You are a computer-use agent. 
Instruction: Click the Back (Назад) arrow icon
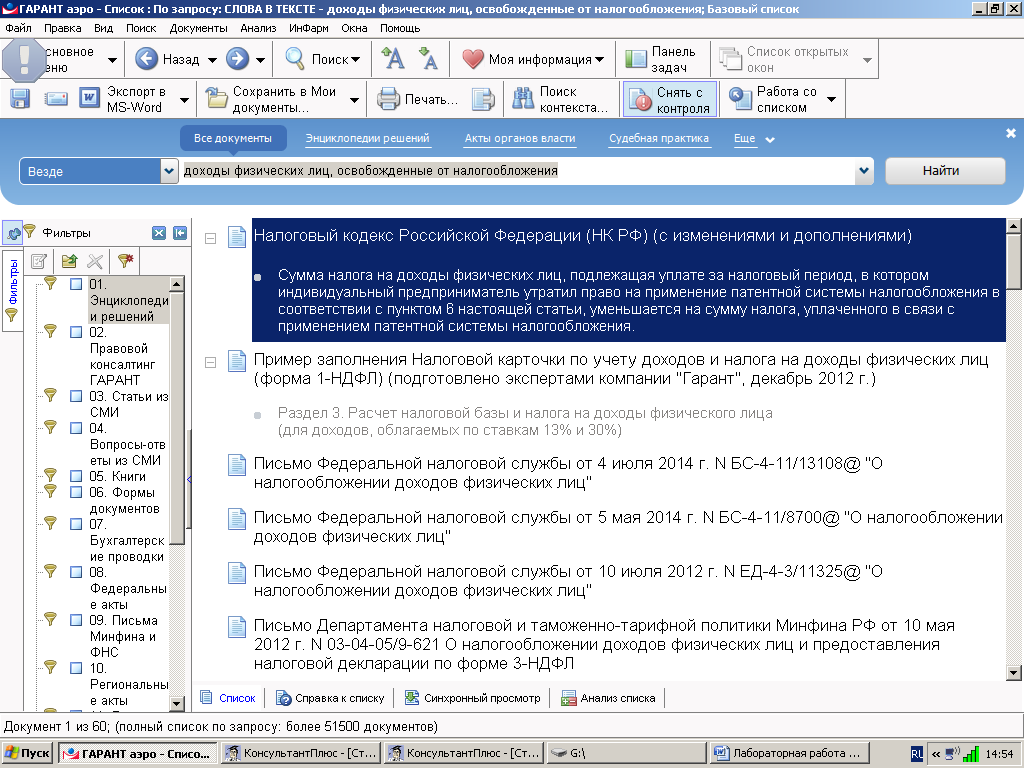click(x=146, y=59)
